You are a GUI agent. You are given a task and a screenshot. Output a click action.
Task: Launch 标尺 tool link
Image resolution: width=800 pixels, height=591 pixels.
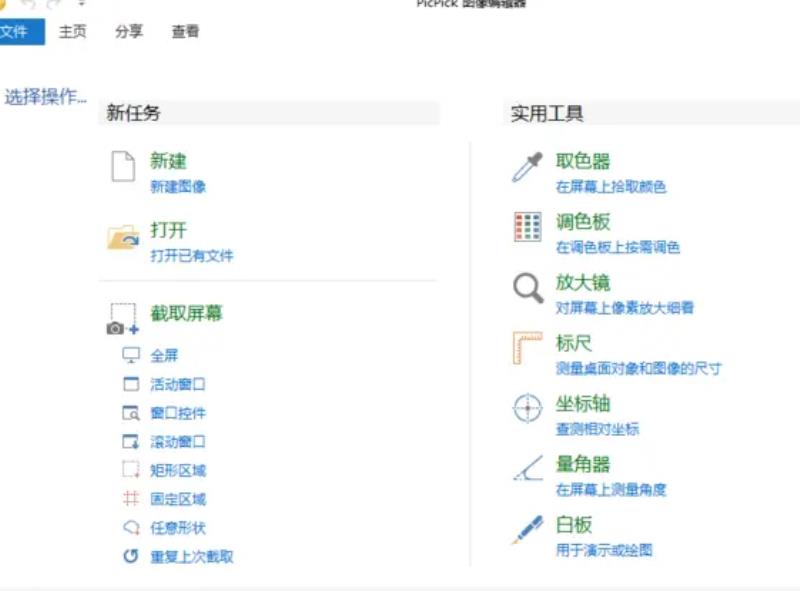pos(573,343)
